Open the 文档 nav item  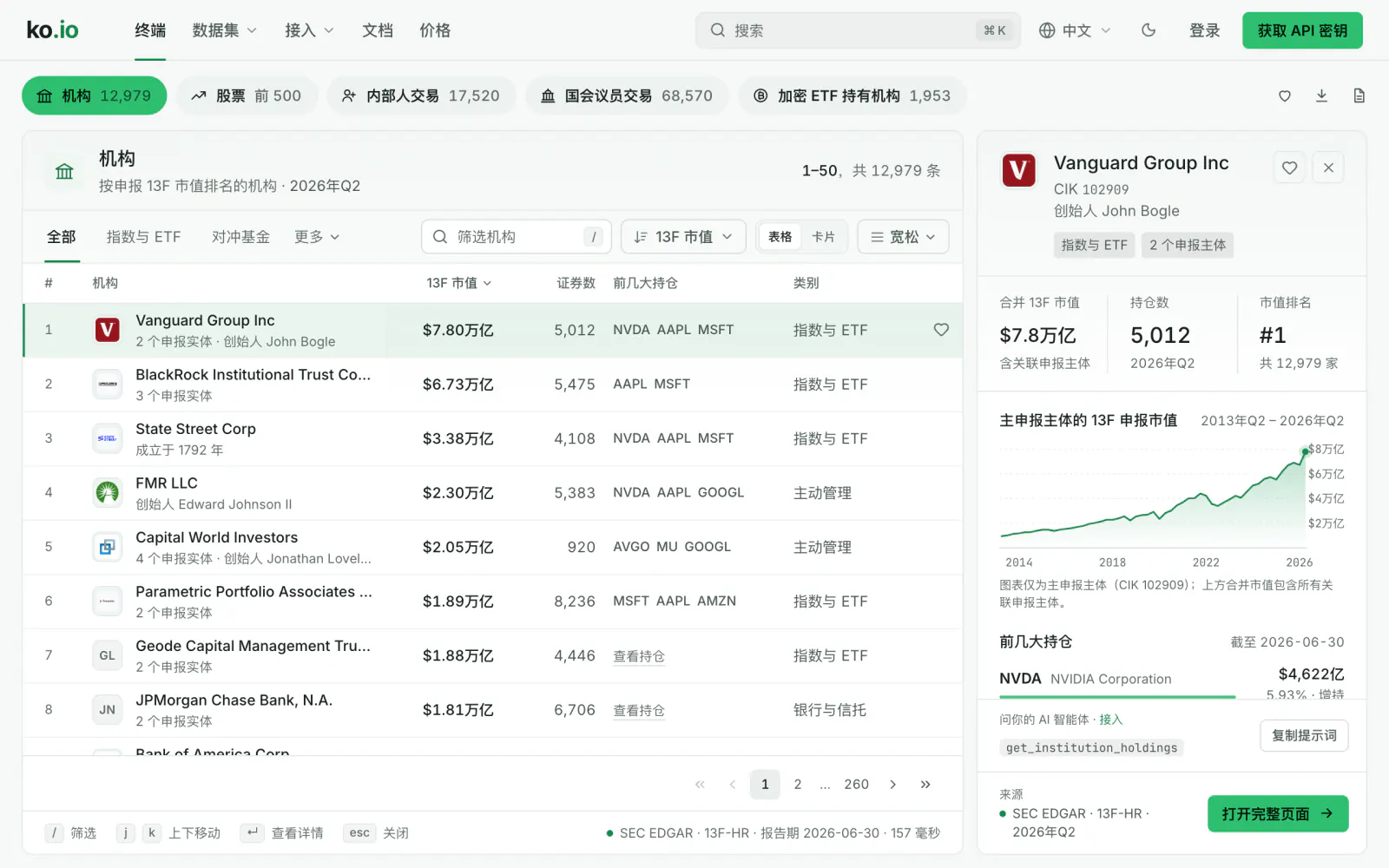(x=378, y=30)
